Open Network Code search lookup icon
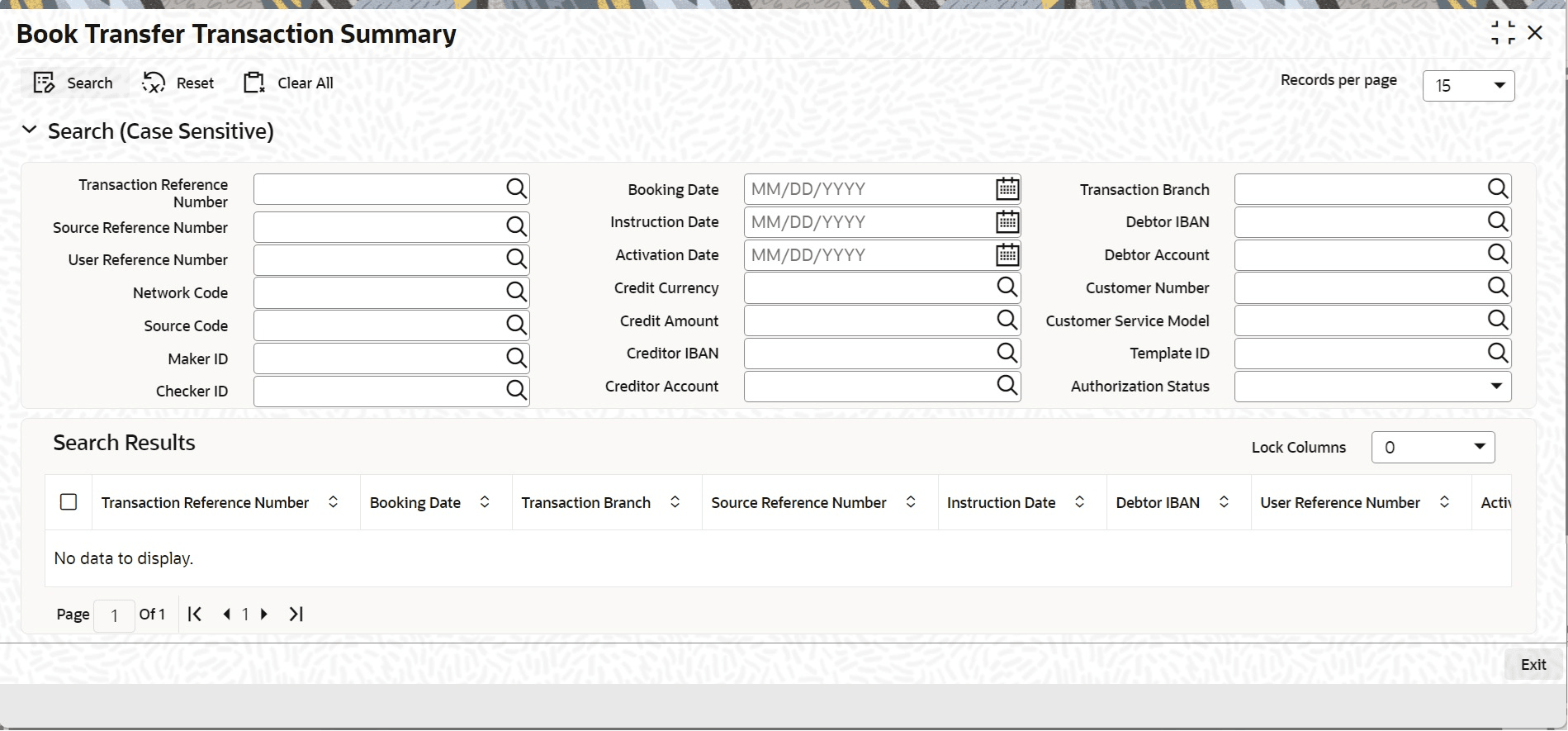Screen dimensions: 1568x731 point(516,292)
